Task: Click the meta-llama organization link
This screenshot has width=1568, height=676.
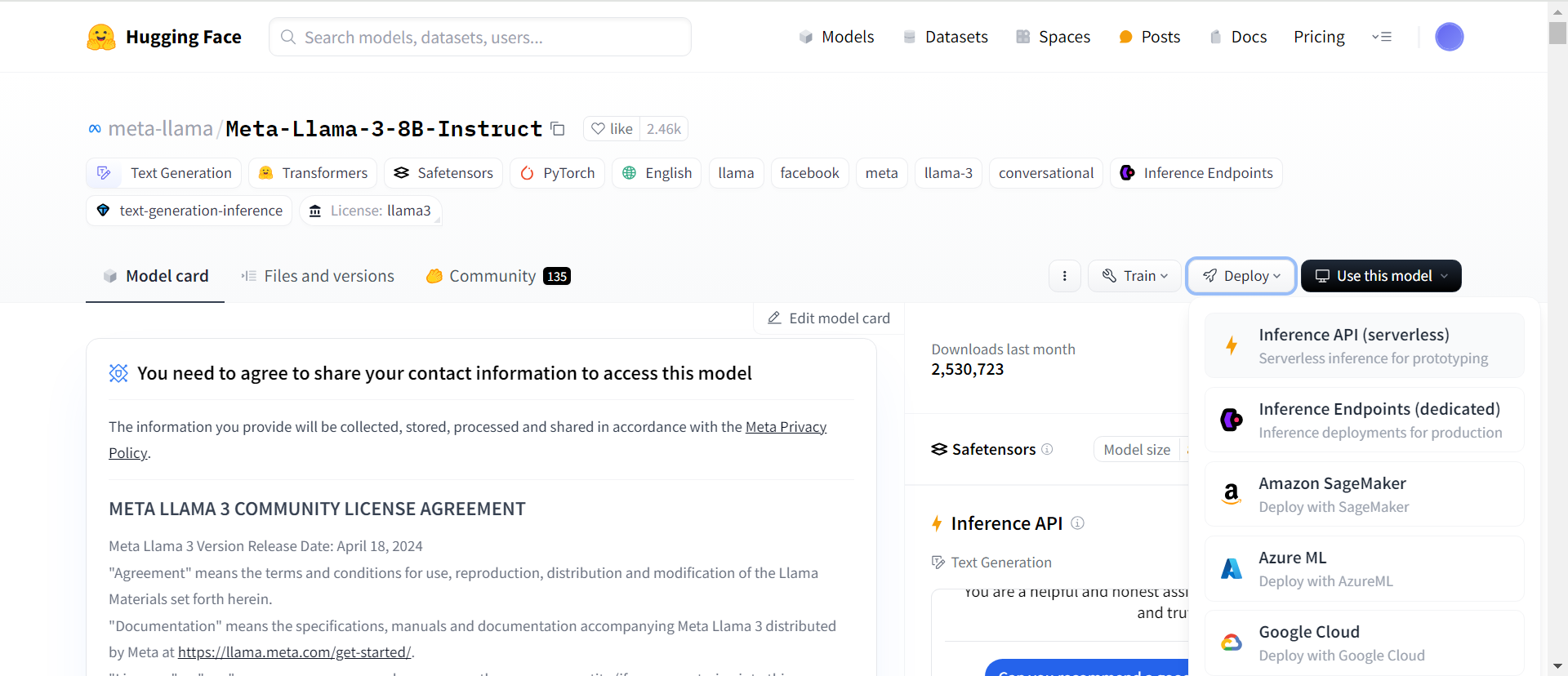Action: click(160, 129)
